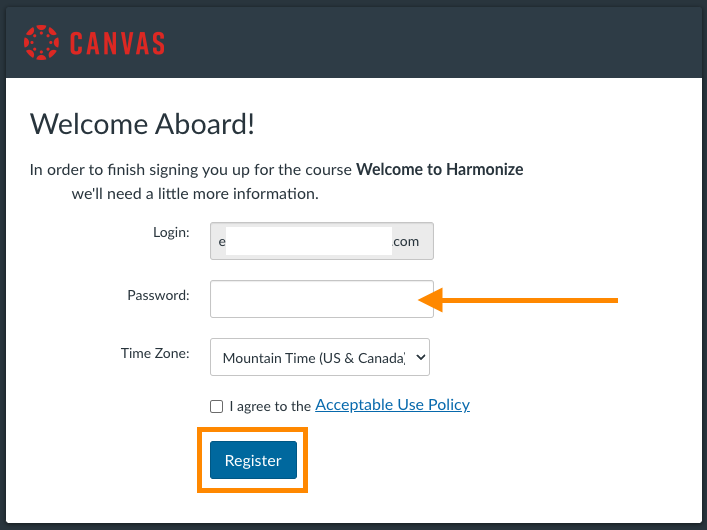Click the "Time Zone:" field label

tap(155, 352)
